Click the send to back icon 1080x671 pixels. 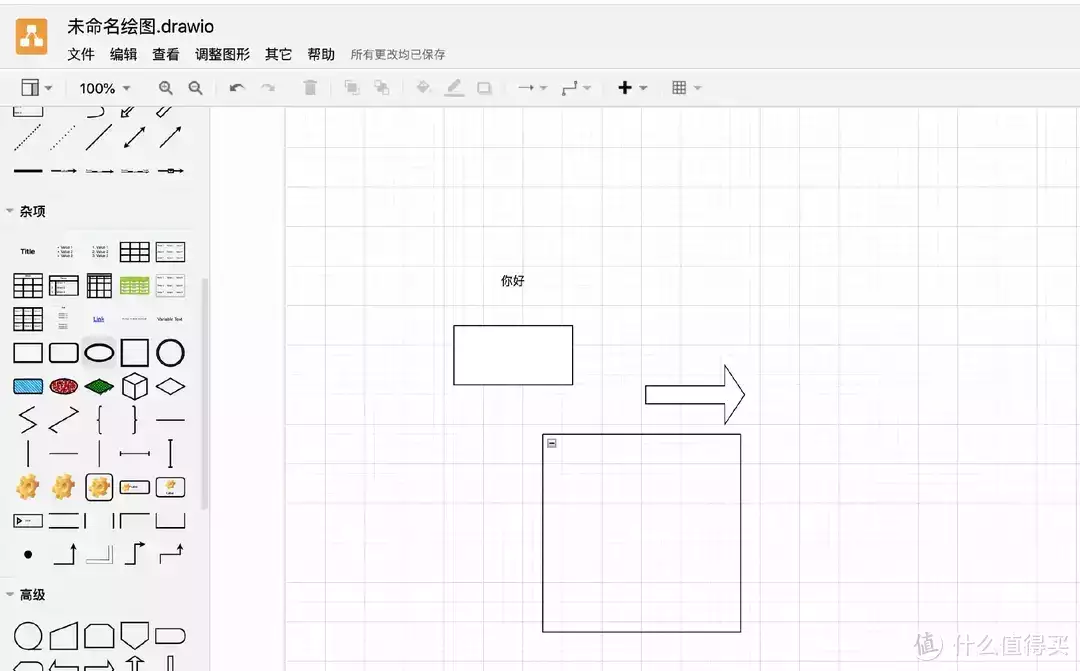(382, 87)
